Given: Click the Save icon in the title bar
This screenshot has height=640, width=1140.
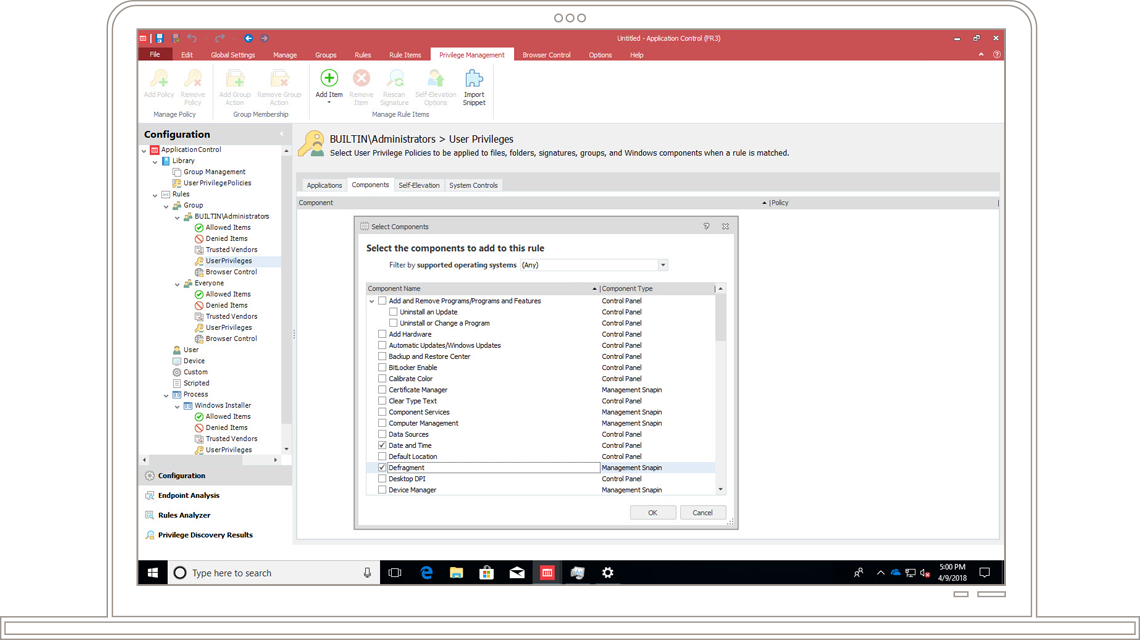Looking at the screenshot, I should pyautogui.click(x=159, y=39).
